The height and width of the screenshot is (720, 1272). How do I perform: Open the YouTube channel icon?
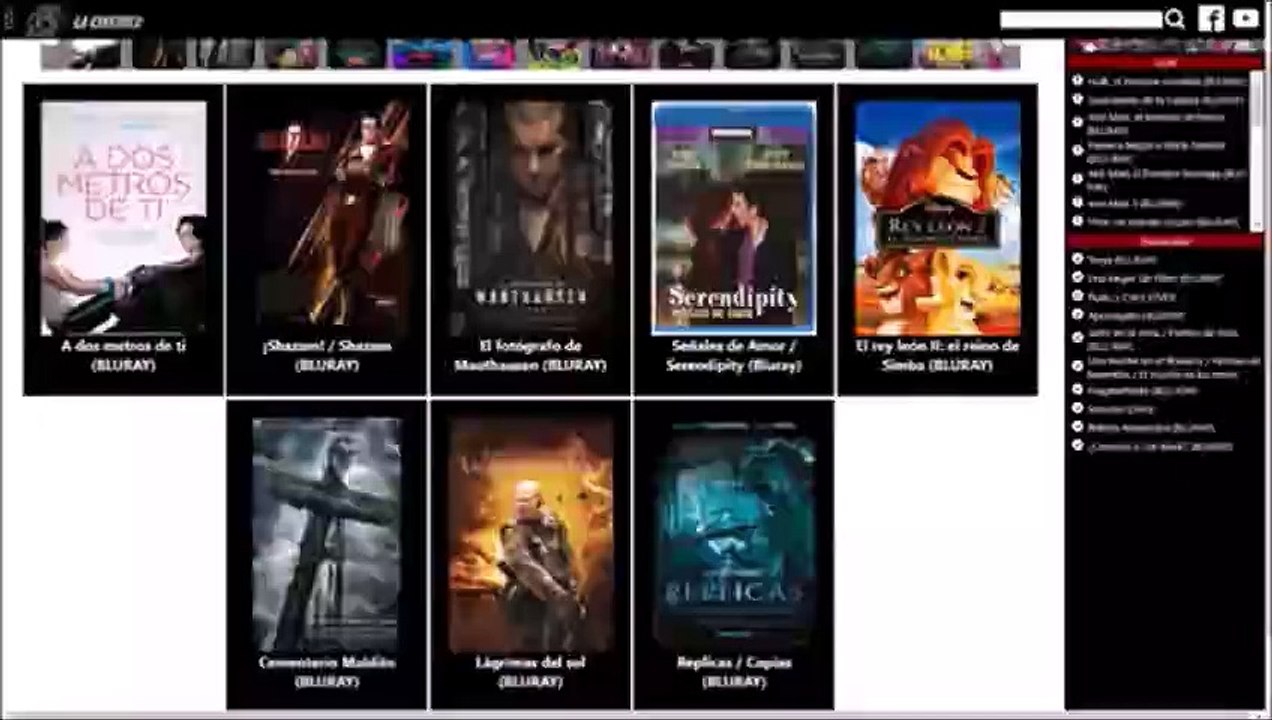(1246, 18)
